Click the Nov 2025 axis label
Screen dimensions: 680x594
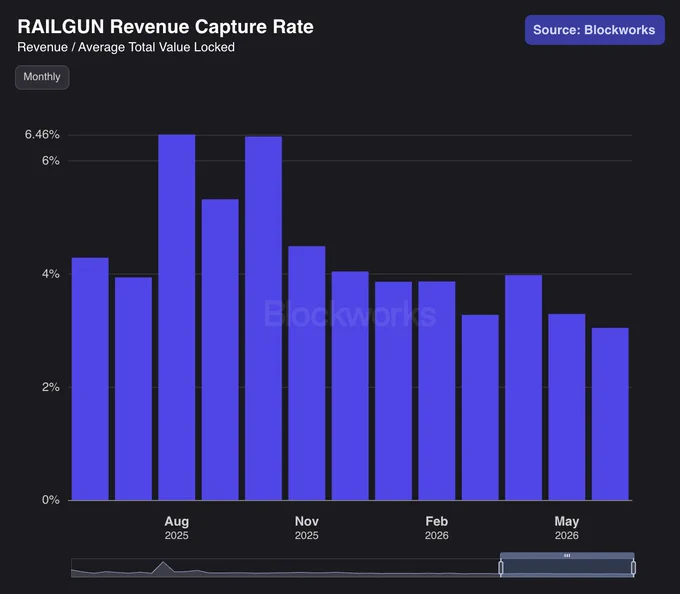tap(307, 528)
